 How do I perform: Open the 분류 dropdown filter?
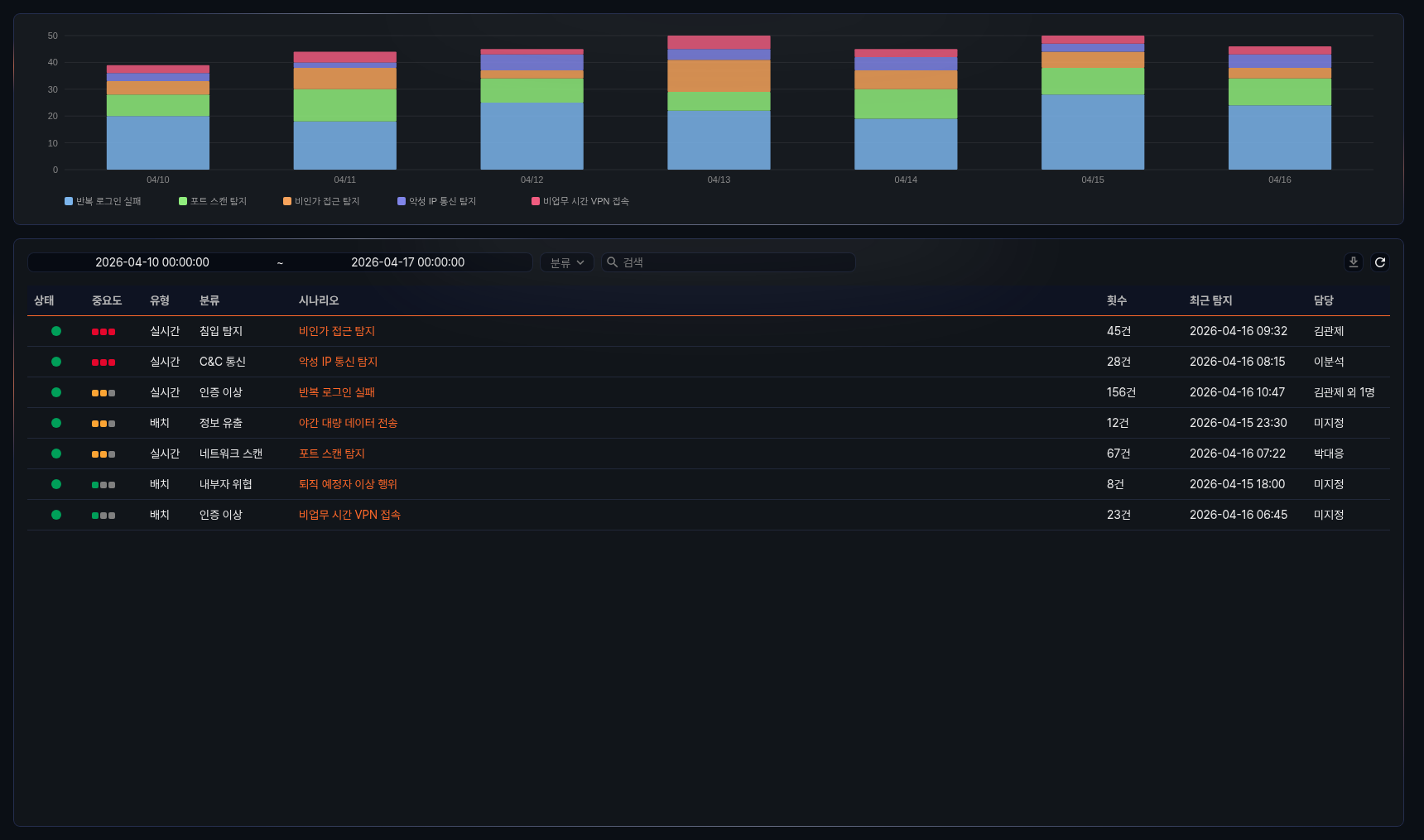tap(567, 262)
